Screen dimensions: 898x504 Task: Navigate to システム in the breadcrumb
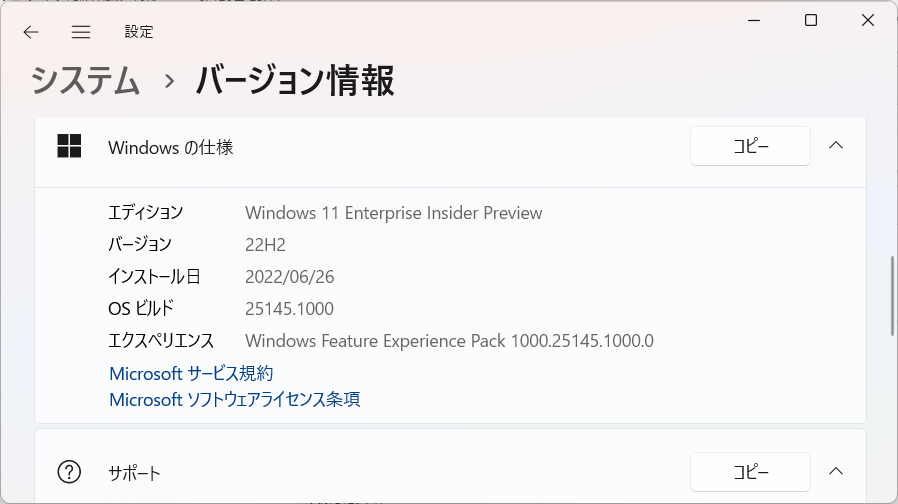(x=86, y=80)
